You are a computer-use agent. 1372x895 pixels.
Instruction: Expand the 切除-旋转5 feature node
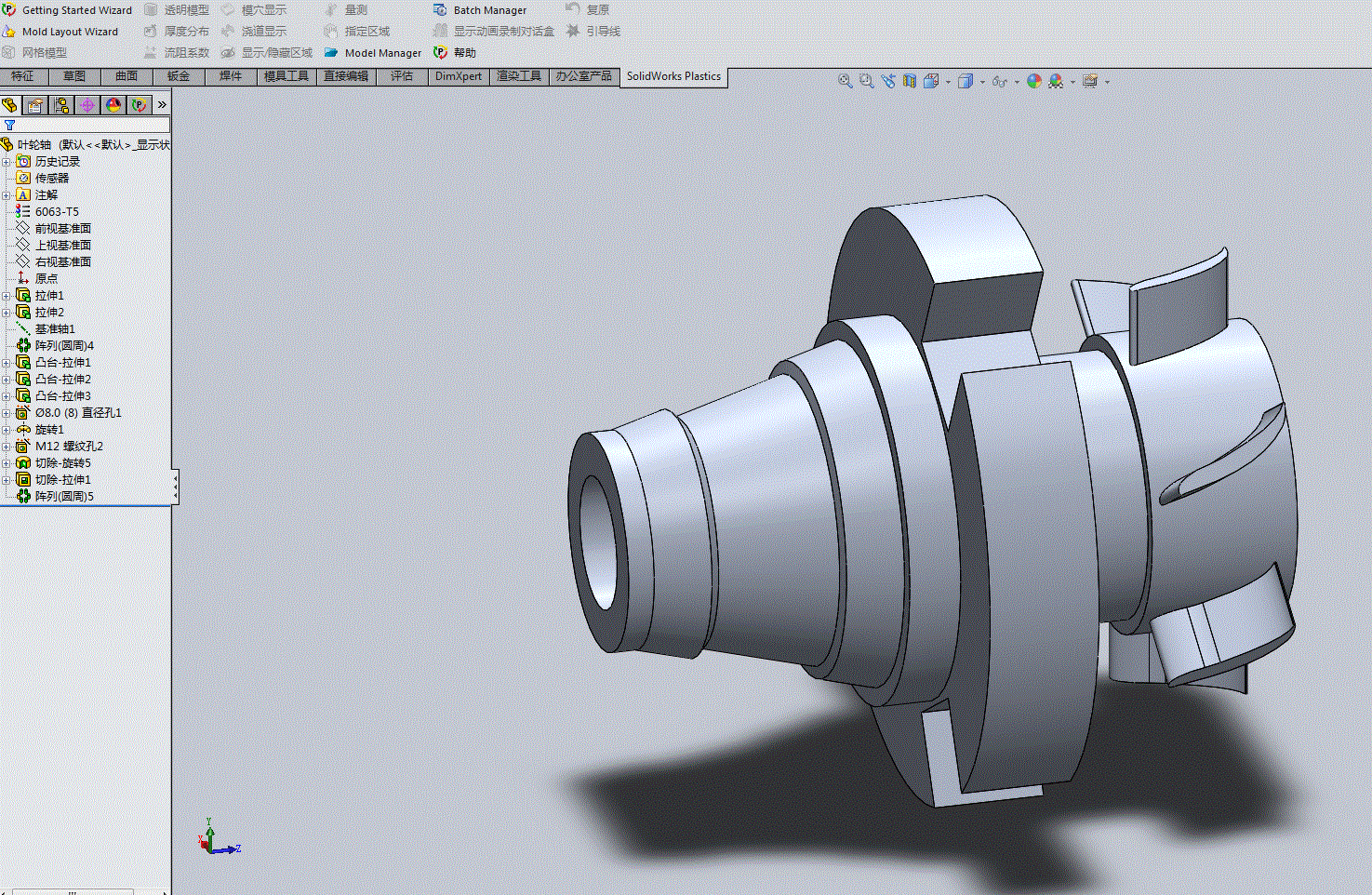coord(7,462)
